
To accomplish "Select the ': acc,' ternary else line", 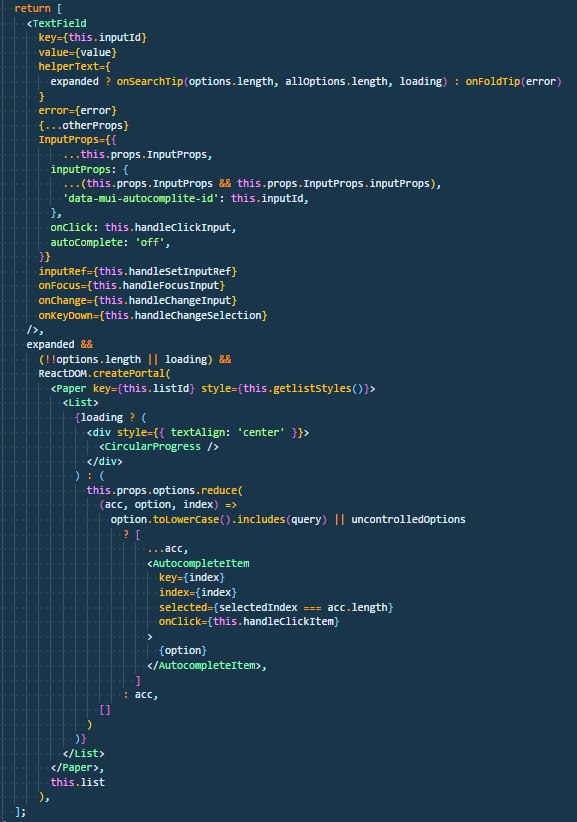I will (x=140, y=695).
